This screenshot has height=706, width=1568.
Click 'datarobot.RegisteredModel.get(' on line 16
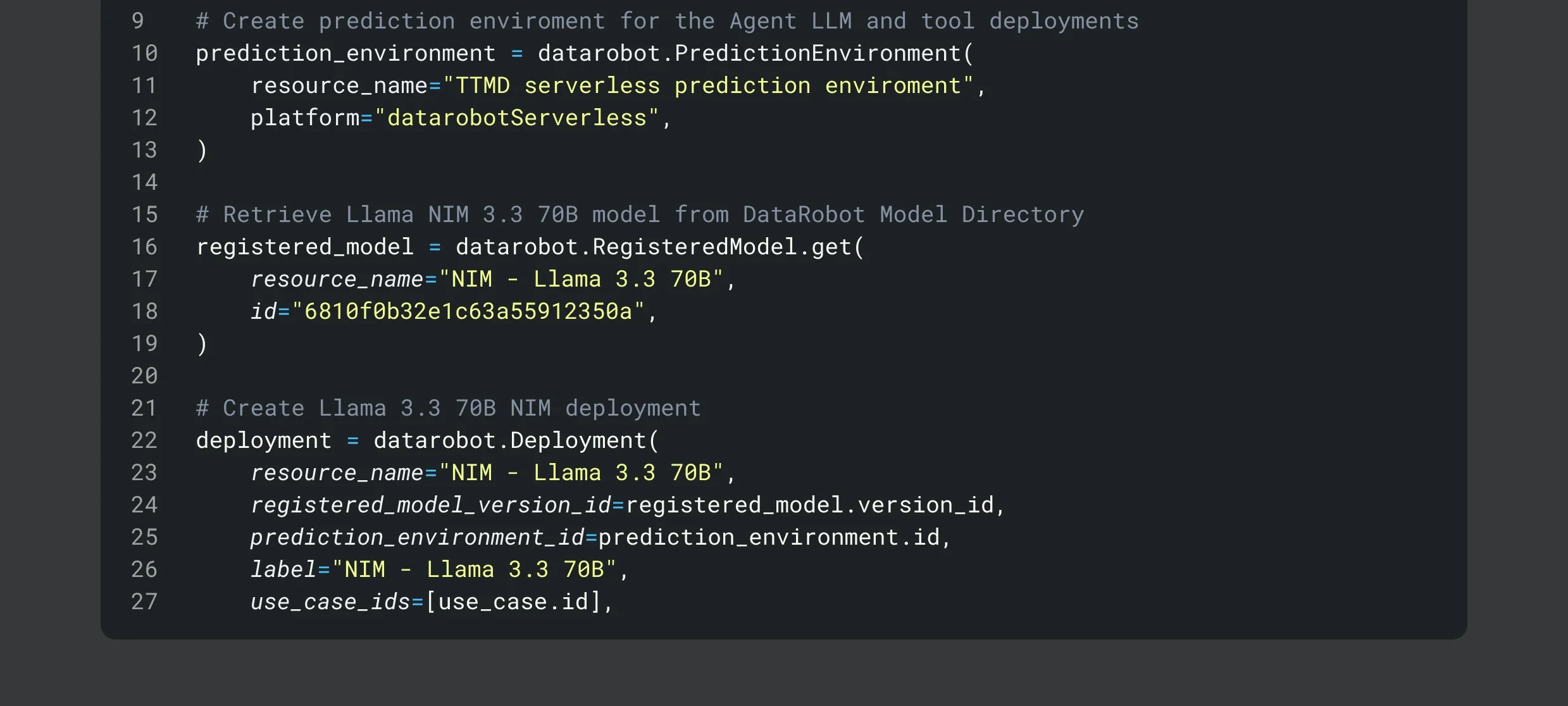[x=660, y=247]
